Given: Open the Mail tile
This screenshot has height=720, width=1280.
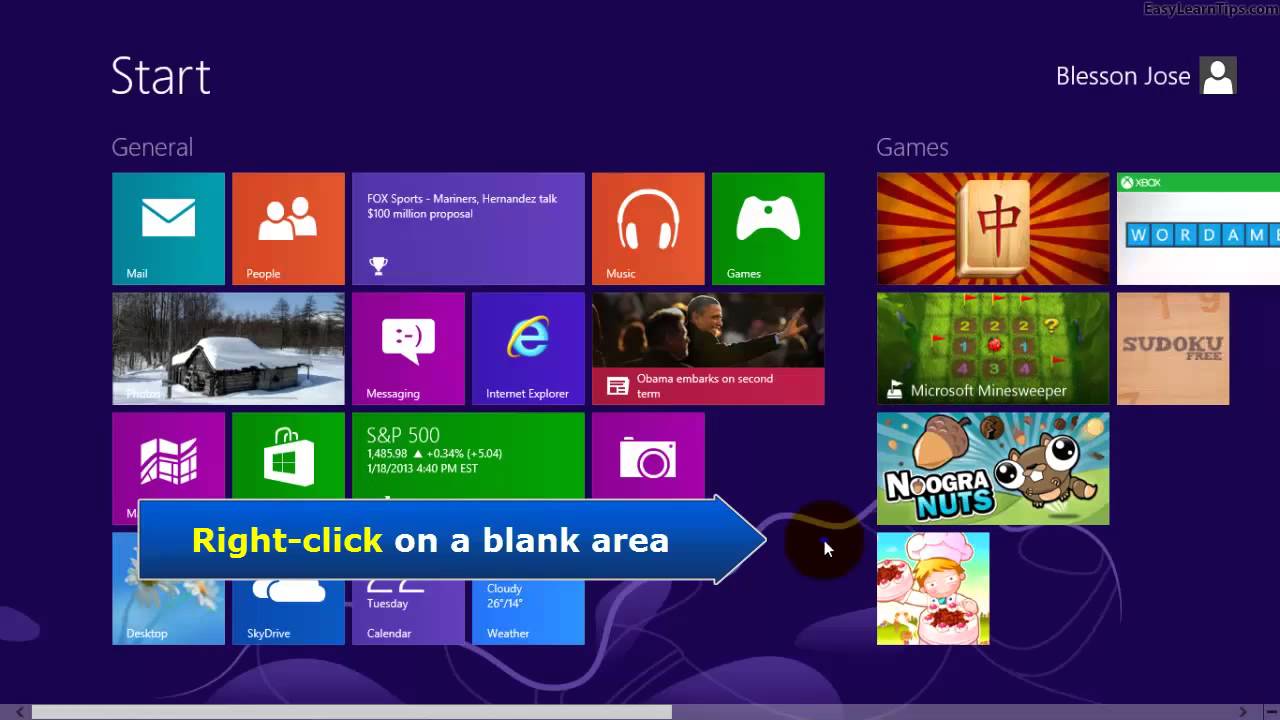Looking at the screenshot, I should pos(168,229).
